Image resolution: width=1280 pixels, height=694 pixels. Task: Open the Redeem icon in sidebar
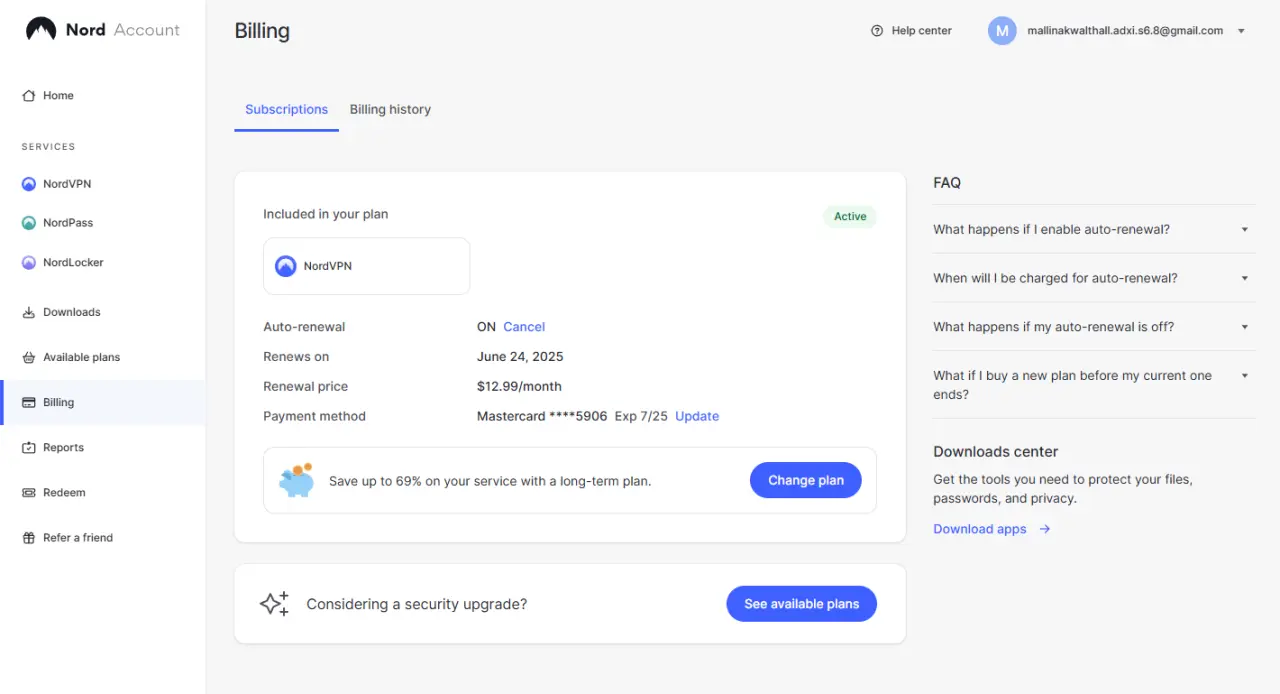[29, 493]
